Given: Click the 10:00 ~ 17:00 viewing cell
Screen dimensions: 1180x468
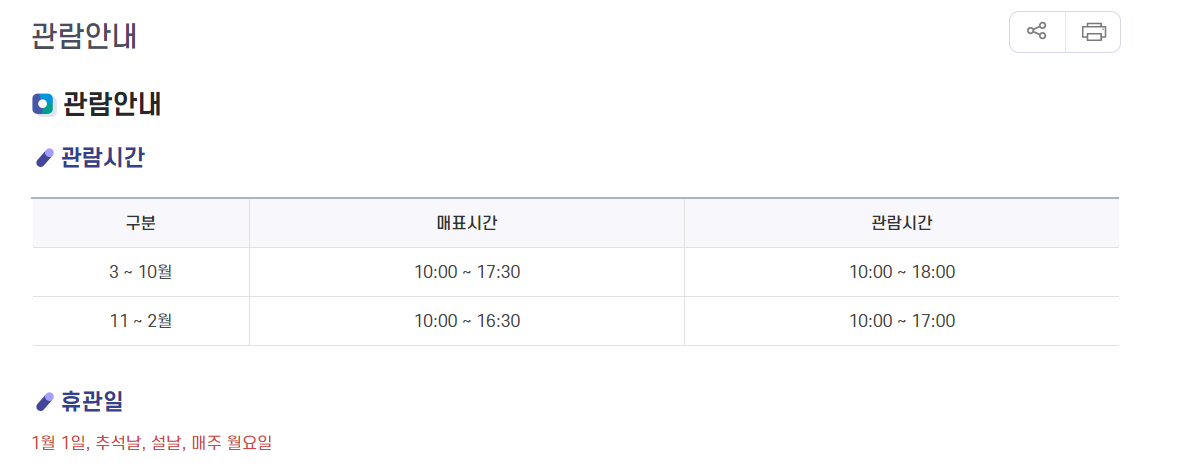Looking at the screenshot, I should tap(902, 321).
